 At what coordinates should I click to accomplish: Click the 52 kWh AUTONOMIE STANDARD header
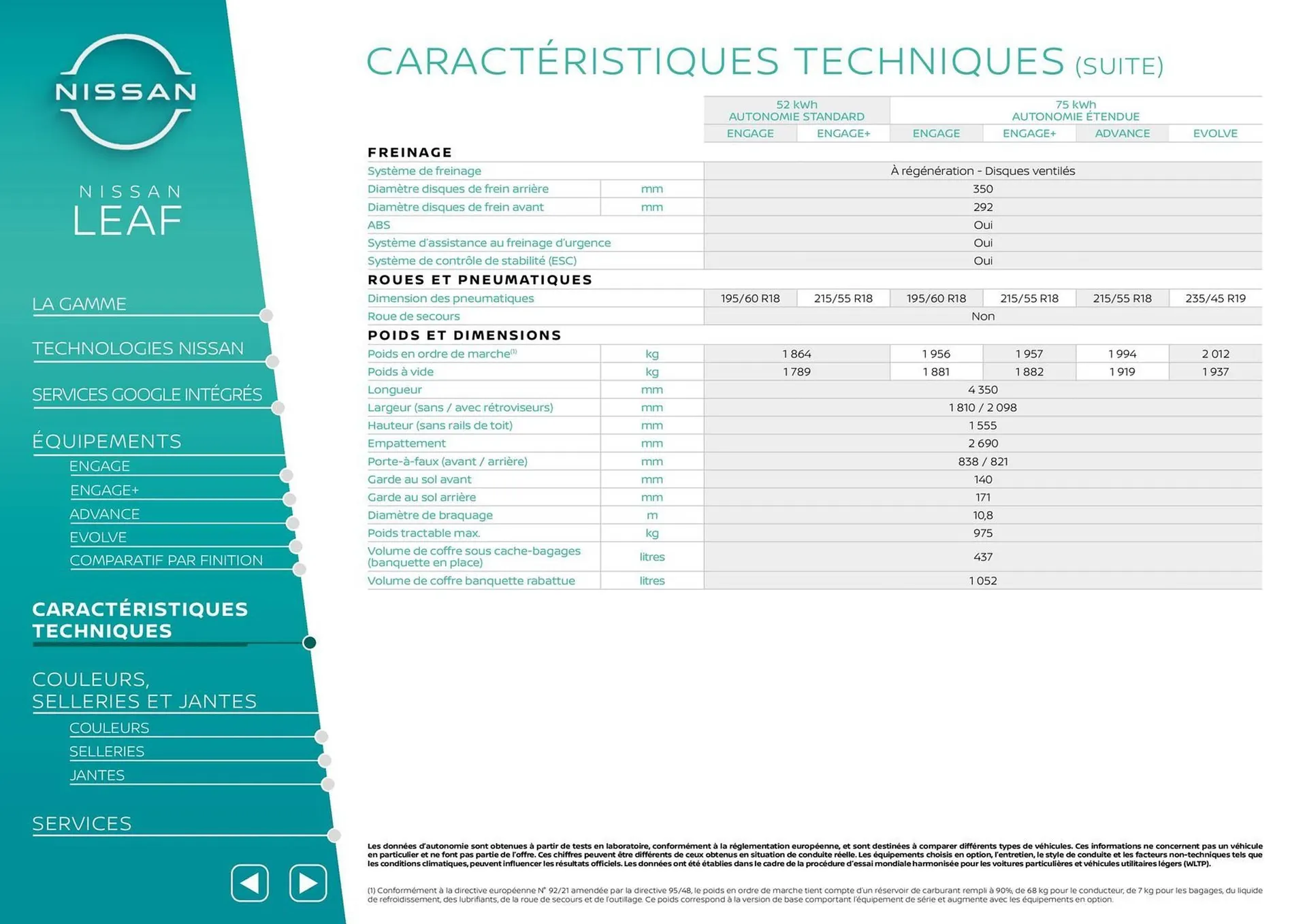[796, 110]
